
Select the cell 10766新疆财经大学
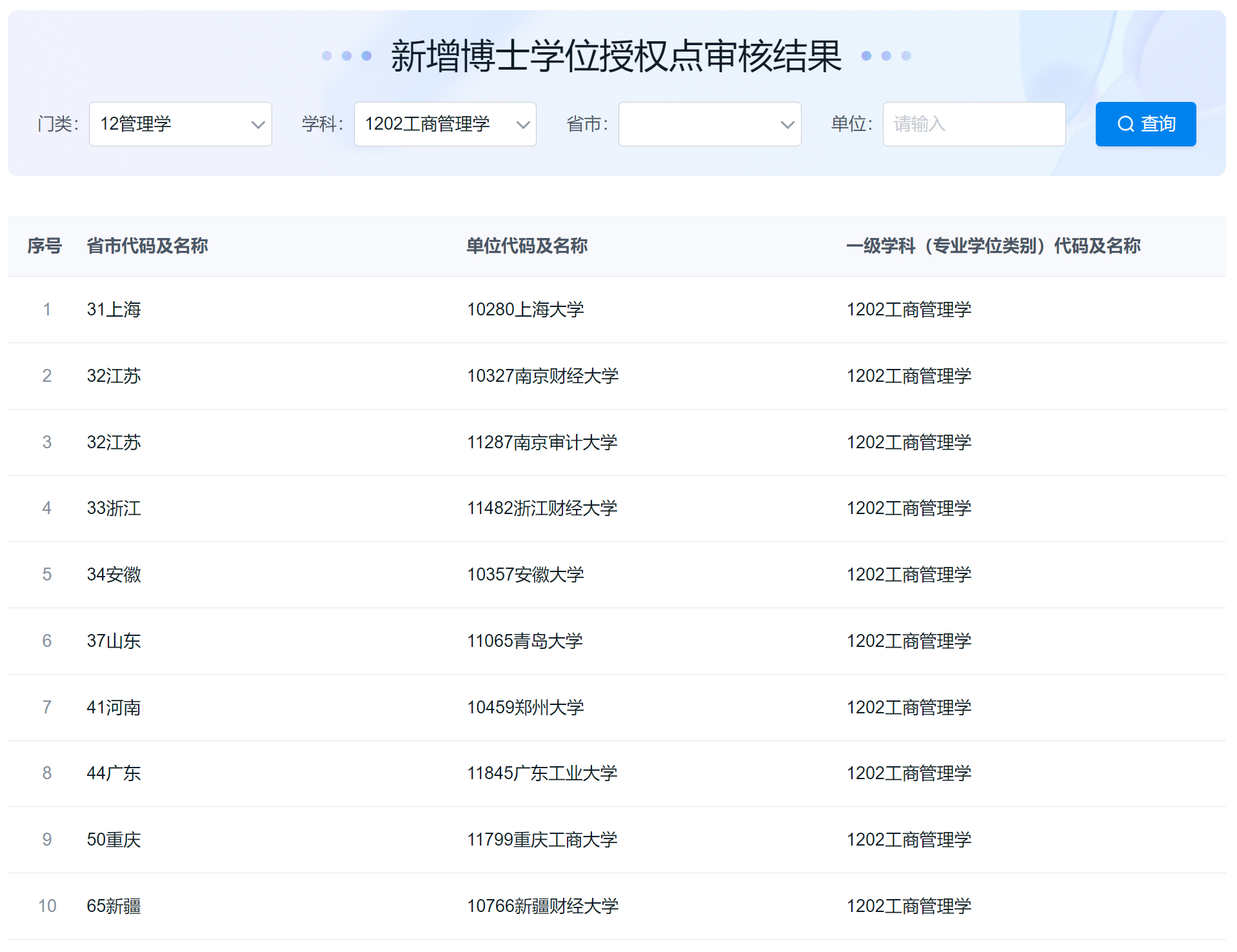point(542,906)
